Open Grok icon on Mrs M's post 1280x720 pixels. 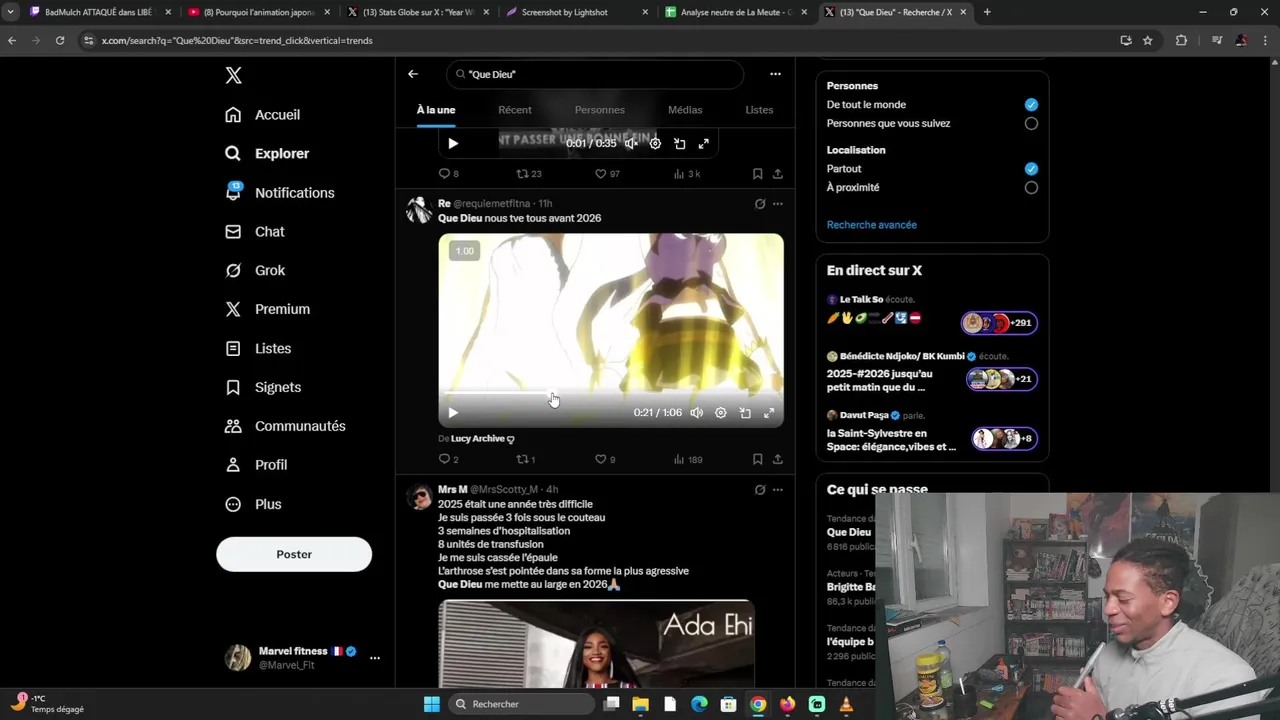click(x=760, y=490)
